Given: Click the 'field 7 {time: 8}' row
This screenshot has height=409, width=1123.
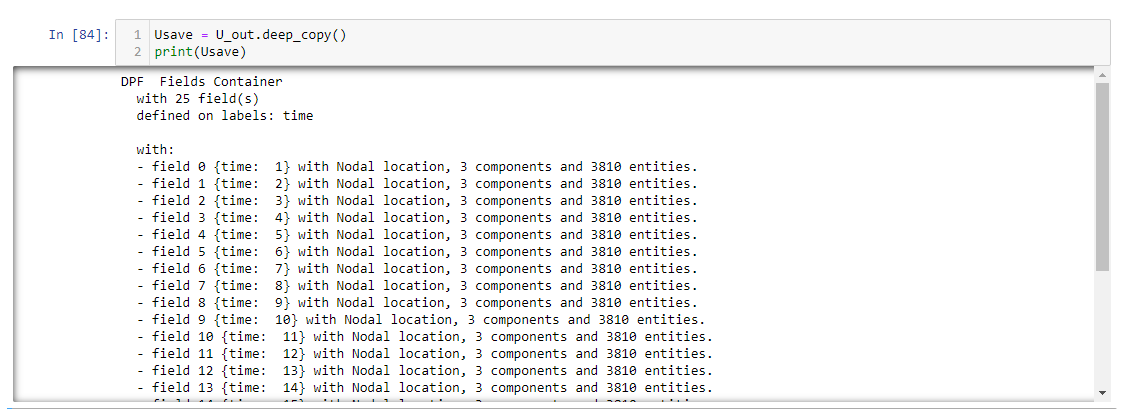Looking at the screenshot, I should [417, 286].
